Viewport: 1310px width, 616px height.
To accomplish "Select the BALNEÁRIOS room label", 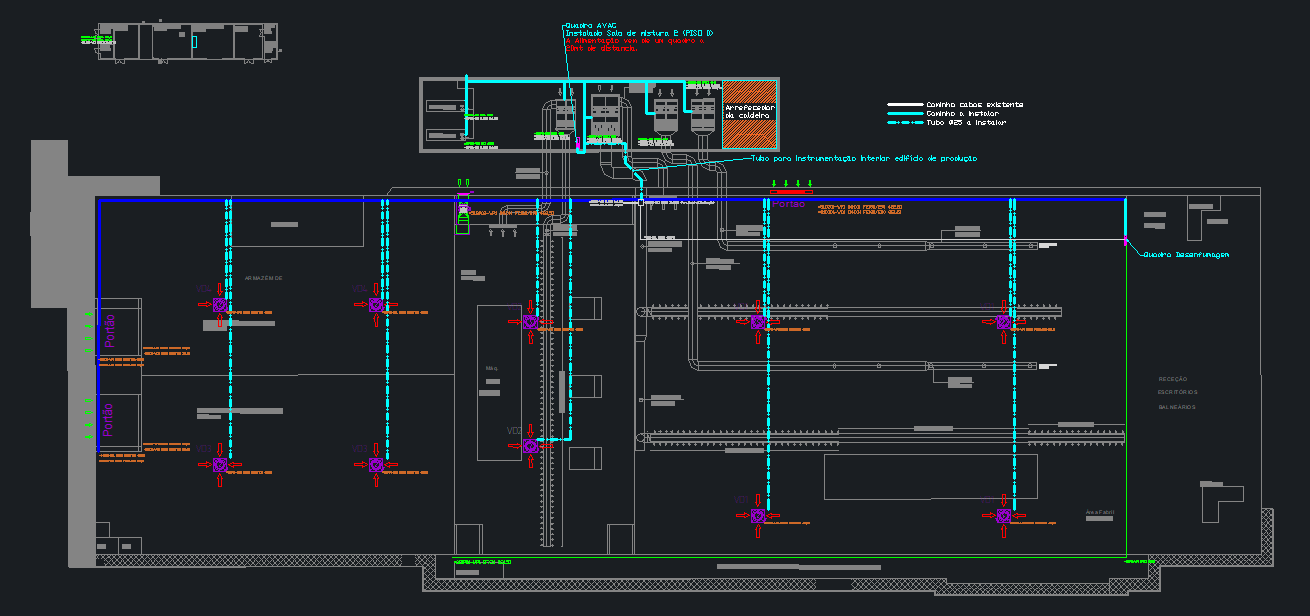I will click(1176, 407).
